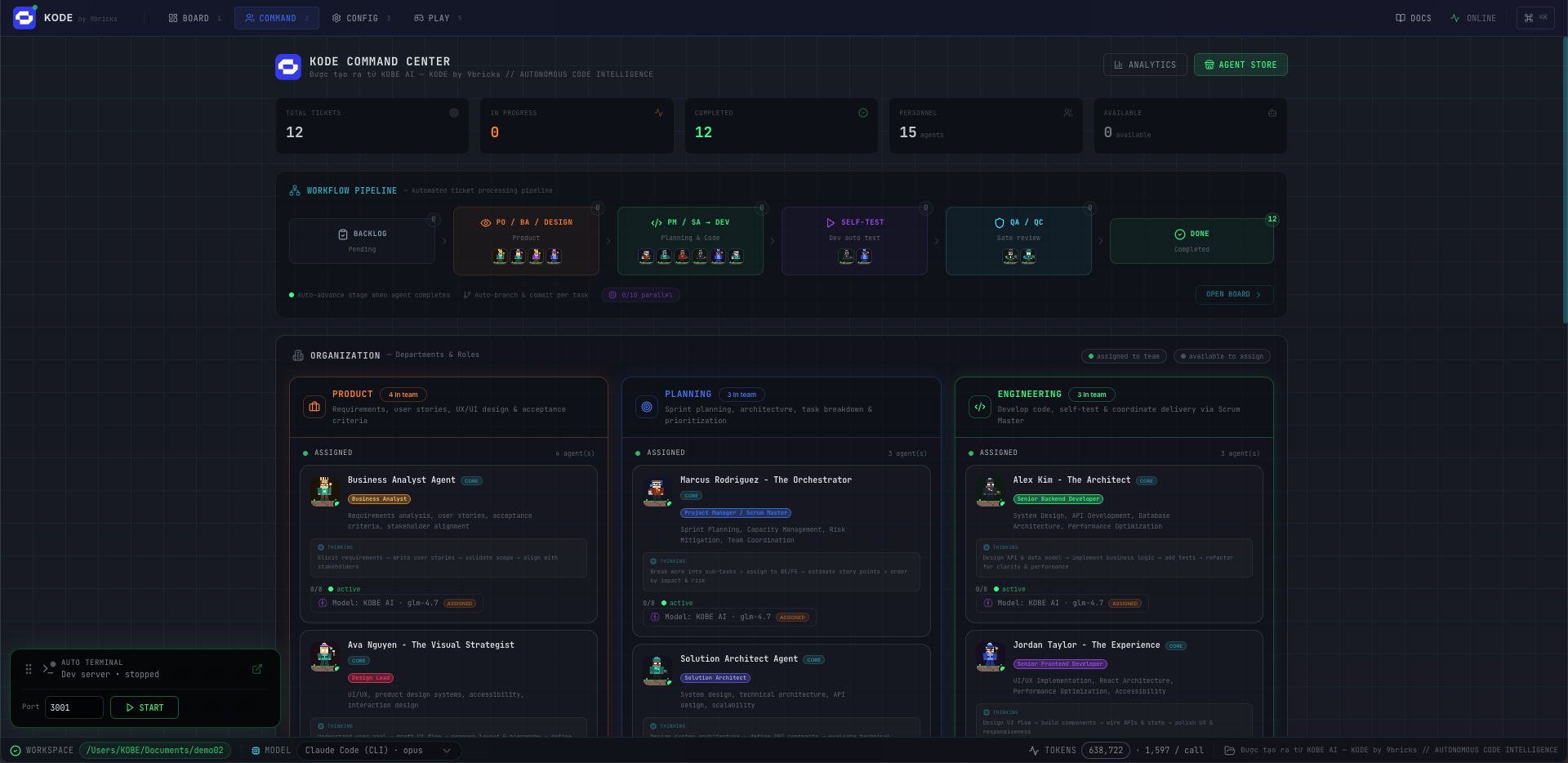Screen dimensions: 1568x763
Task: Open the PLAY section
Action: 438,17
